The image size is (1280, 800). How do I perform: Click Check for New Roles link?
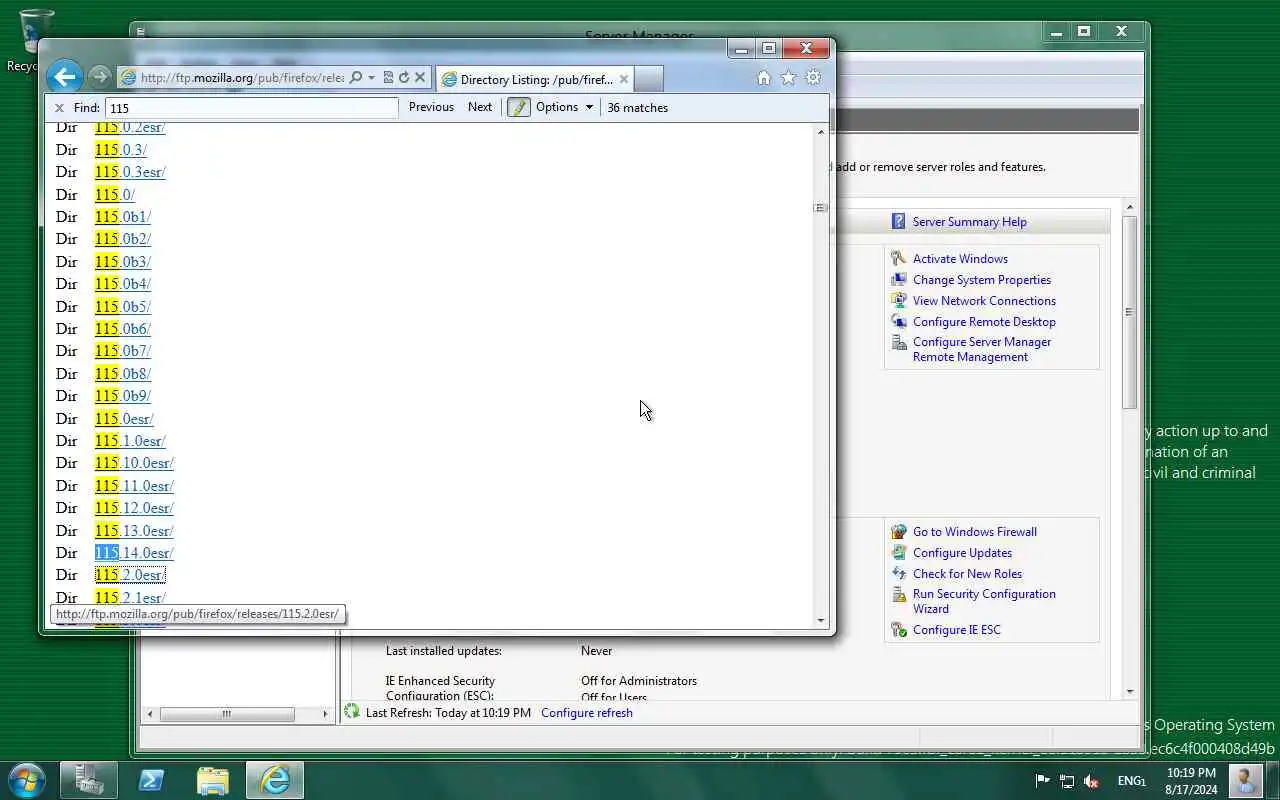(x=967, y=574)
